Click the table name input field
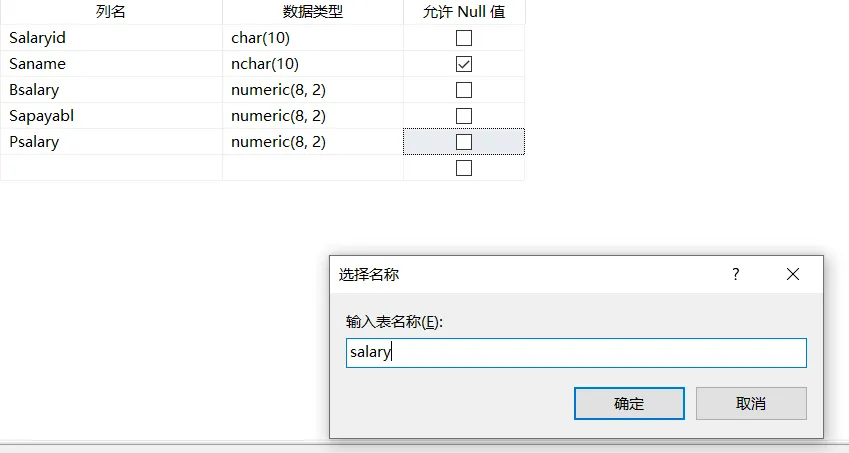This screenshot has width=849, height=453. [576, 352]
